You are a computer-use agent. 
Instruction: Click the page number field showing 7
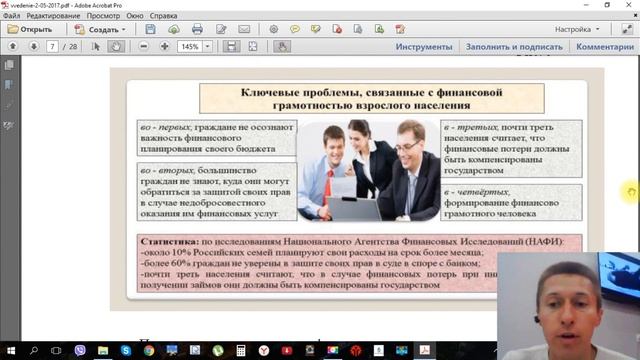(x=52, y=47)
